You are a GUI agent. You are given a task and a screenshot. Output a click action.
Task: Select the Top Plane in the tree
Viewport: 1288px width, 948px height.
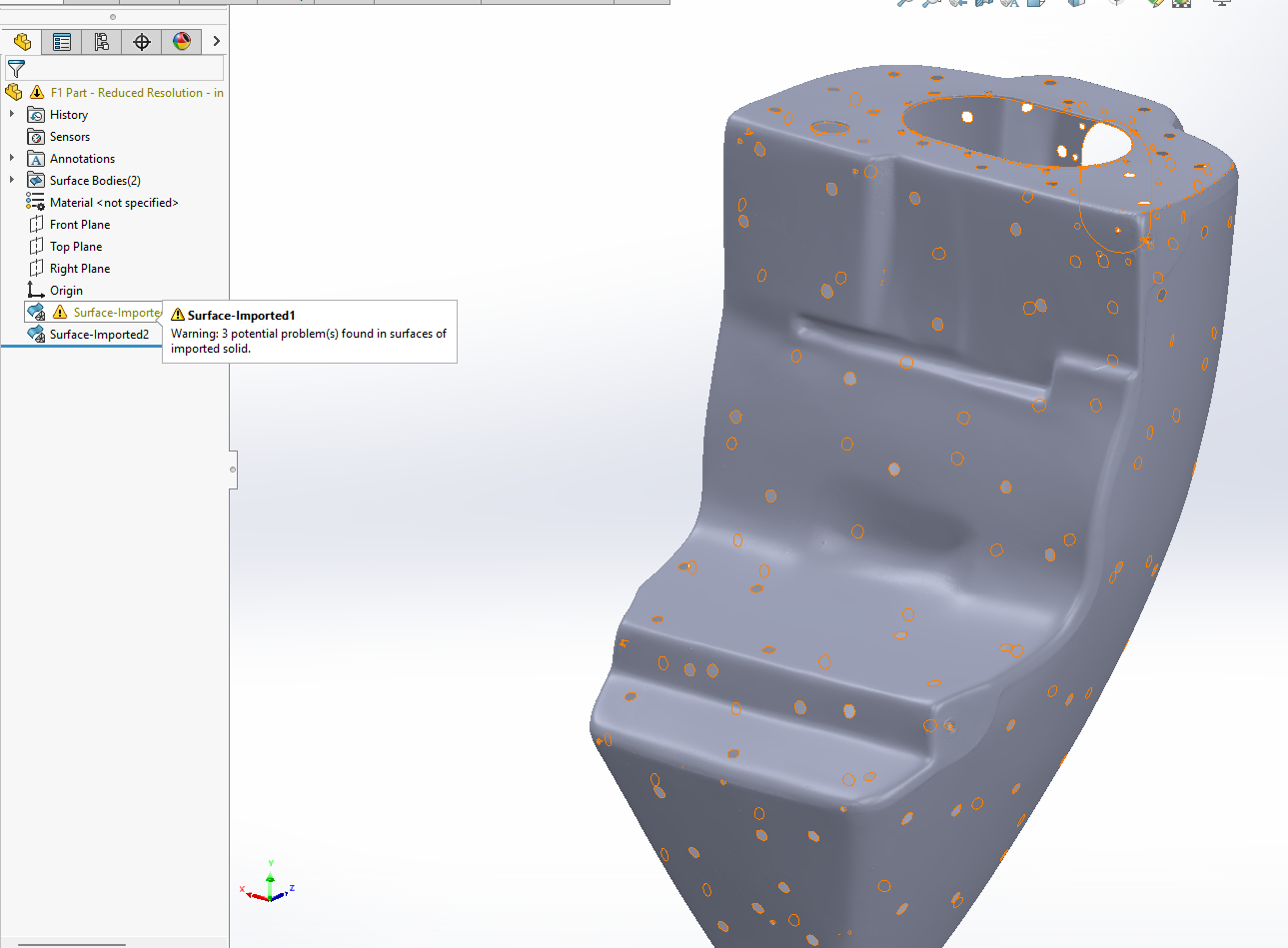76,247
